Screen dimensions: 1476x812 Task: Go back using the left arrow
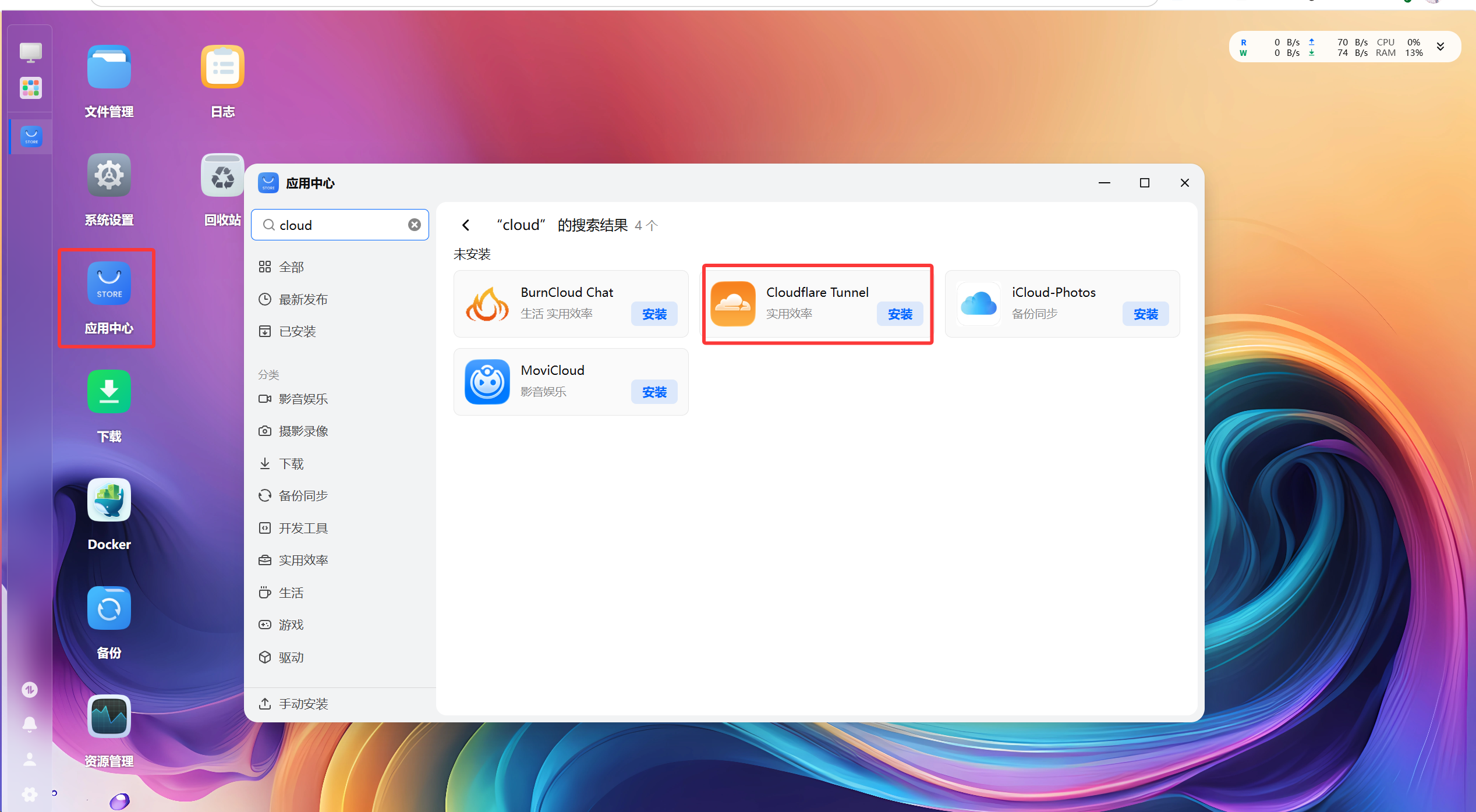pos(466,225)
